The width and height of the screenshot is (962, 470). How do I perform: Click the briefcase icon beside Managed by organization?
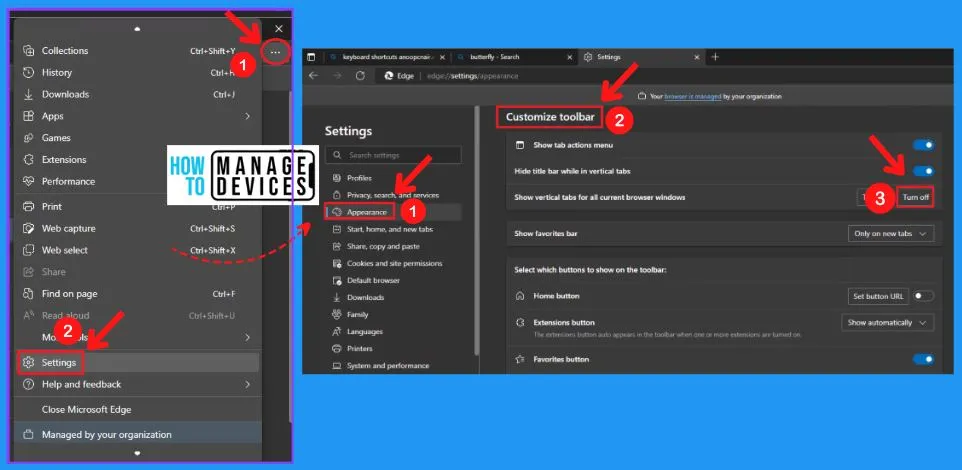[28, 434]
